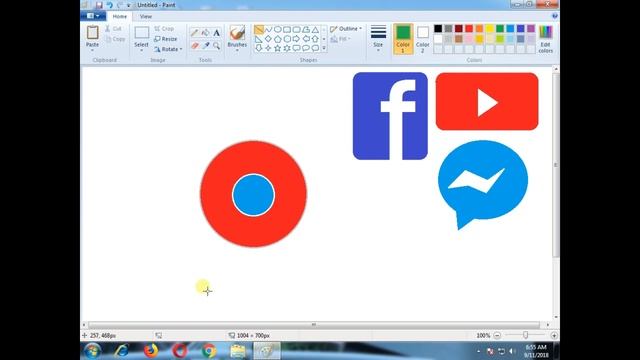Open the shape Outline dropdown
Image resolution: width=640 pixels, height=360 pixels.
(x=346, y=29)
